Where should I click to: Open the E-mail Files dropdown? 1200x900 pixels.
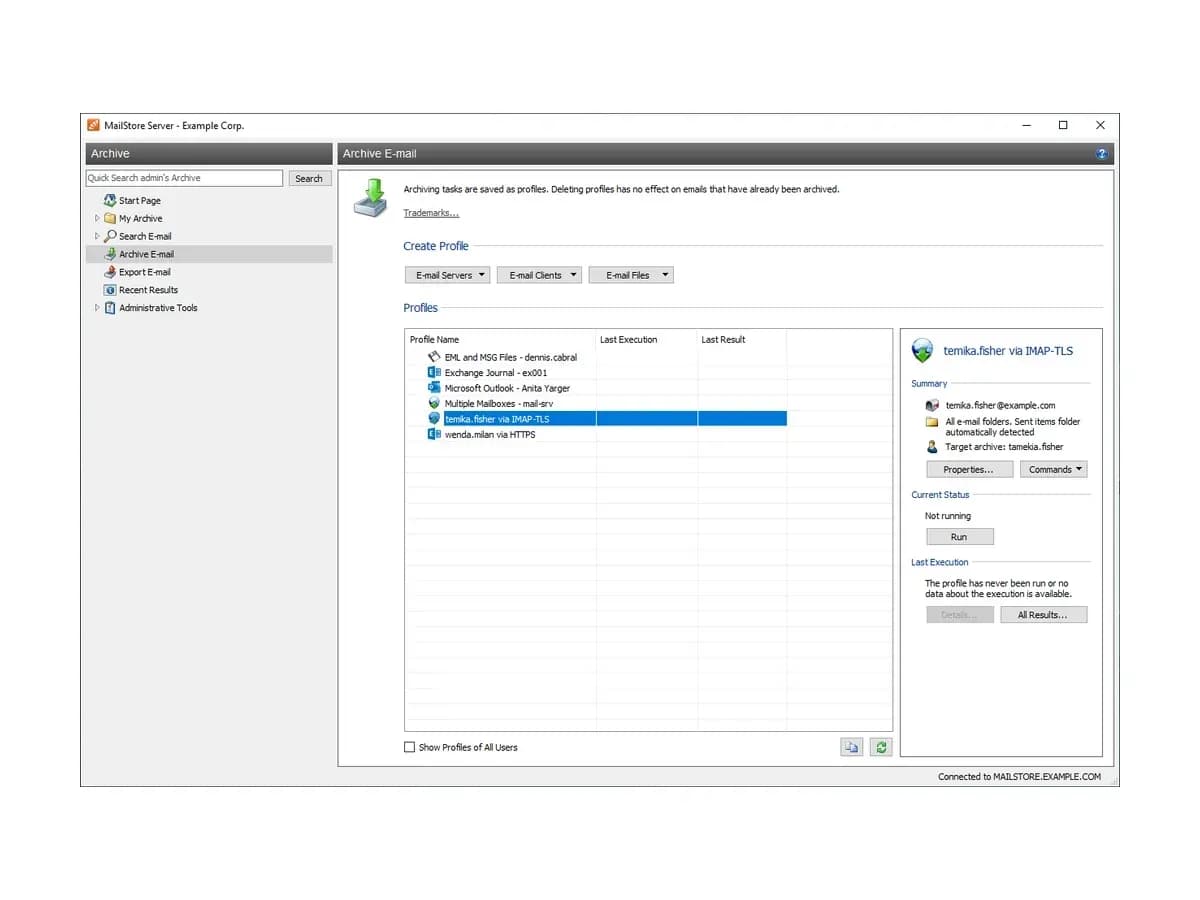point(631,275)
